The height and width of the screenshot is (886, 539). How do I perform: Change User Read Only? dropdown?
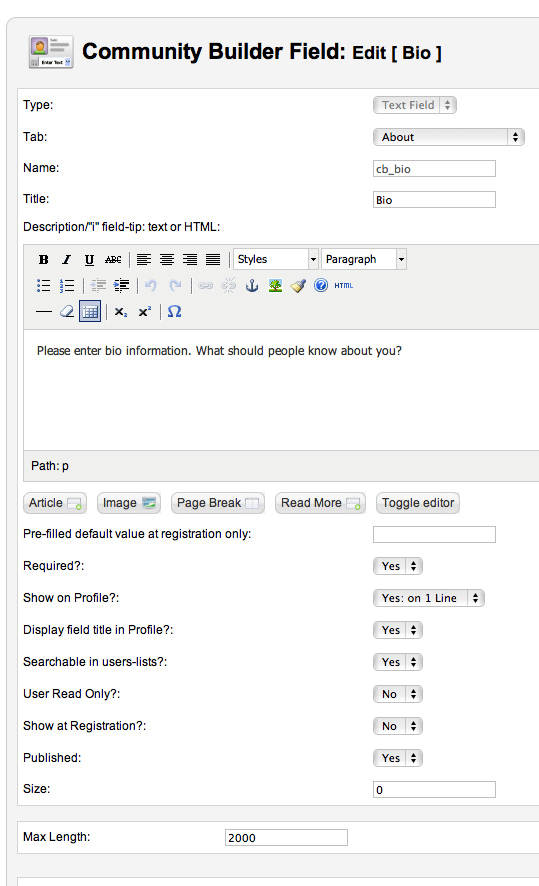click(398, 694)
